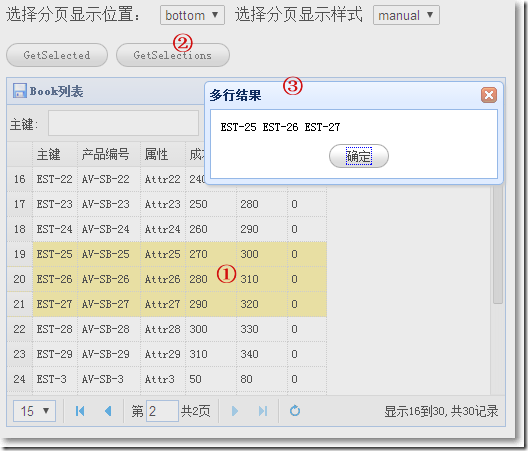Click attribute cell Attr28
The width and height of the screenshot is (528, 451).
(x=162, y=329)
